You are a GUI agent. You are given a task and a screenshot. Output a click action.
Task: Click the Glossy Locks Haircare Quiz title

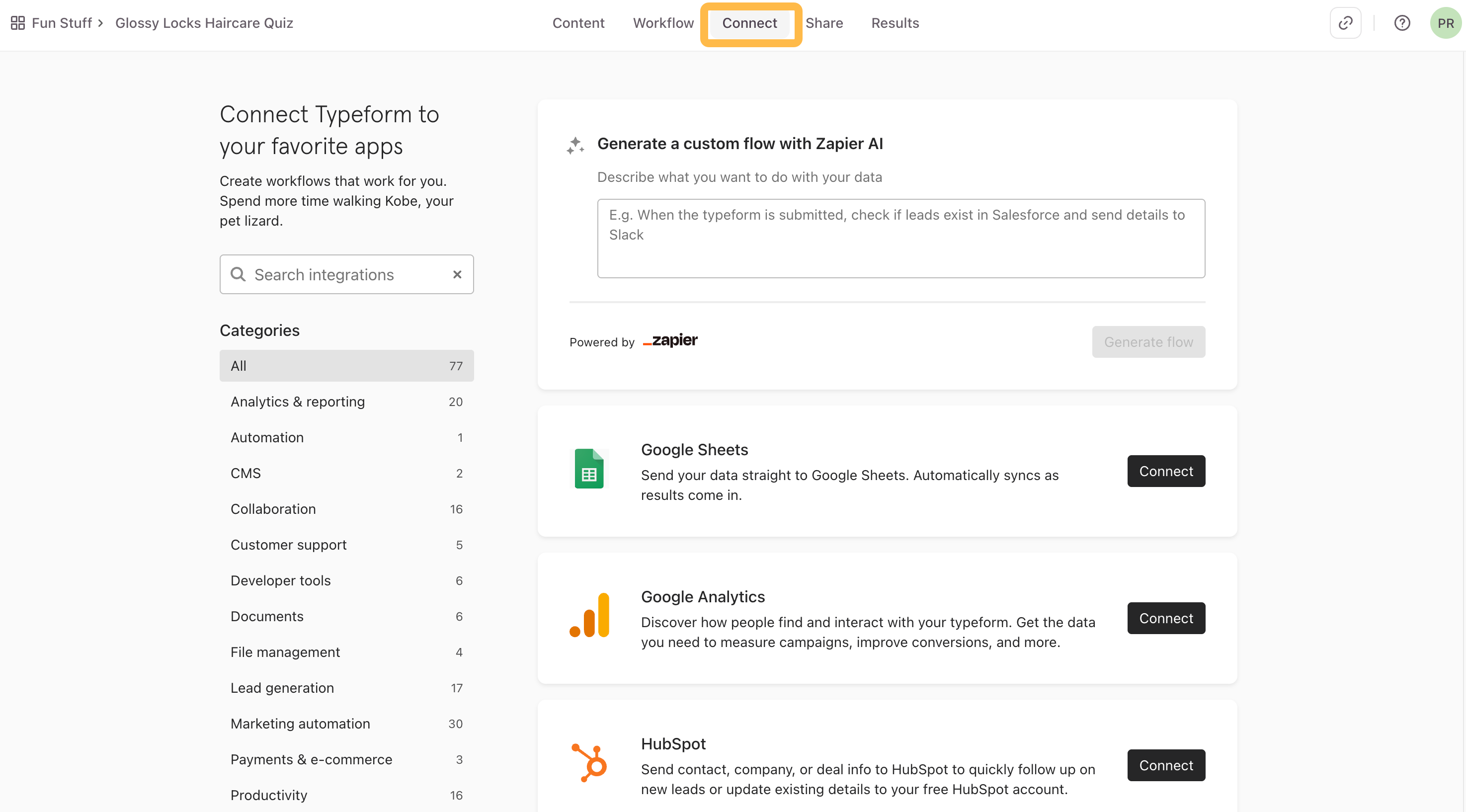coord(204,23)
